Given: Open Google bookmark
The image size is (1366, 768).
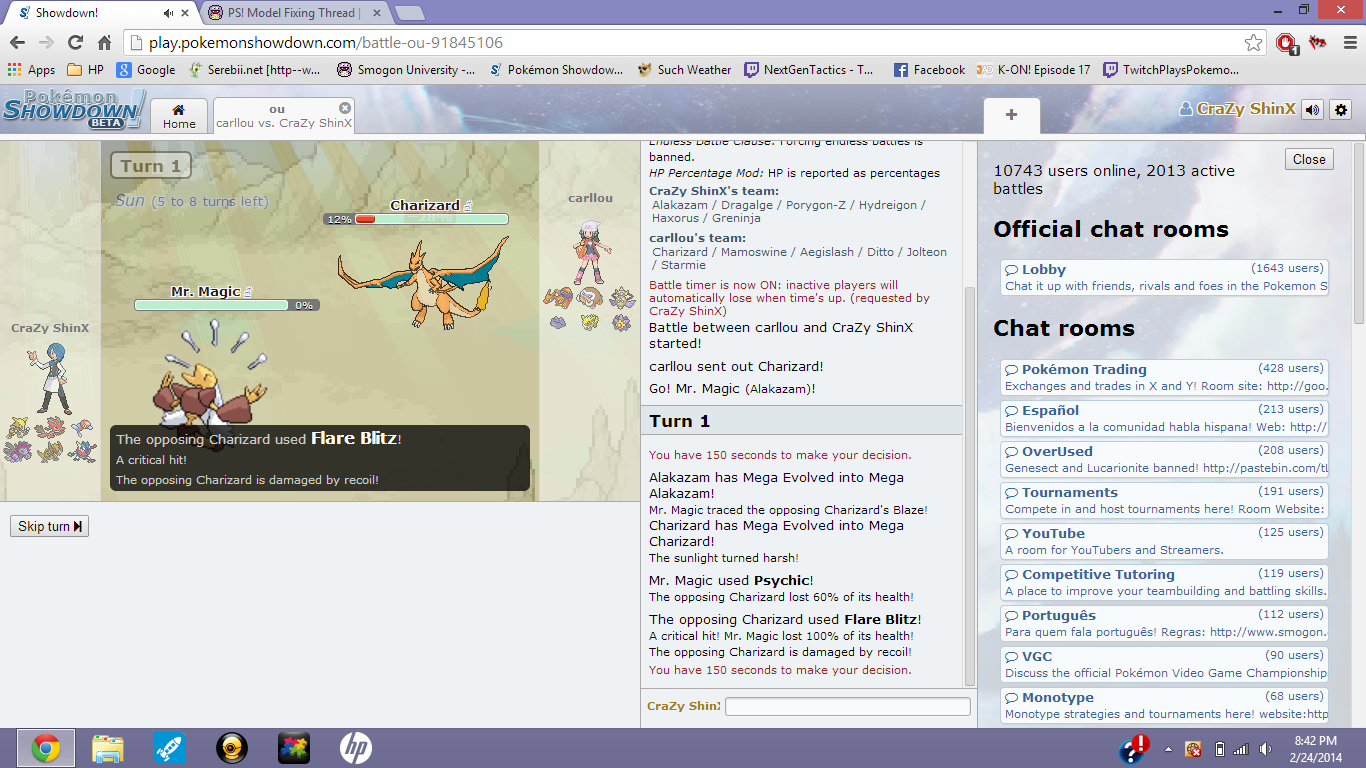Looking at the screenshot, I should (x=146, y=70).
